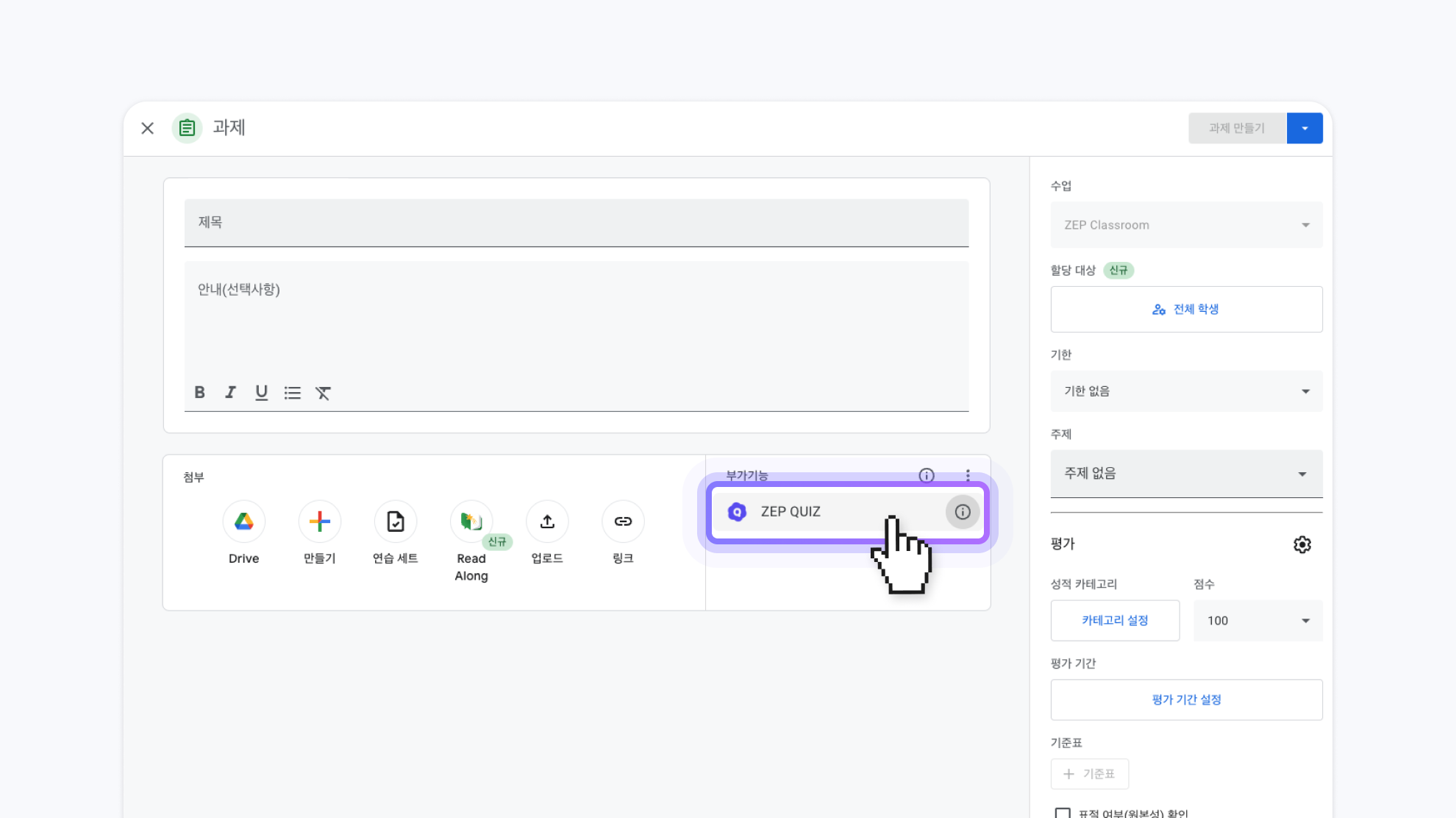
Task: Toggle bold text formatting
Action: [x=199, y=392]
